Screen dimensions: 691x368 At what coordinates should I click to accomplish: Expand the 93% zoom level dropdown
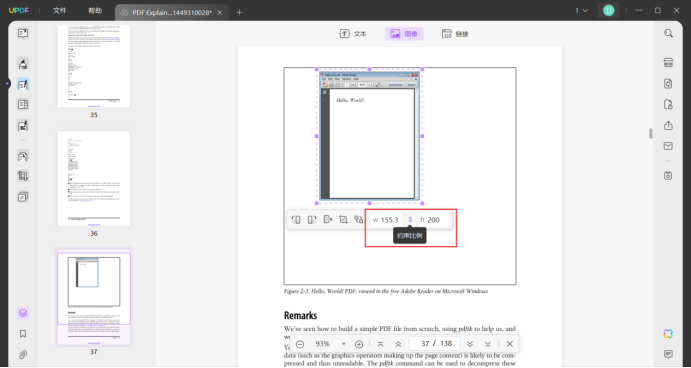[344, 344]
